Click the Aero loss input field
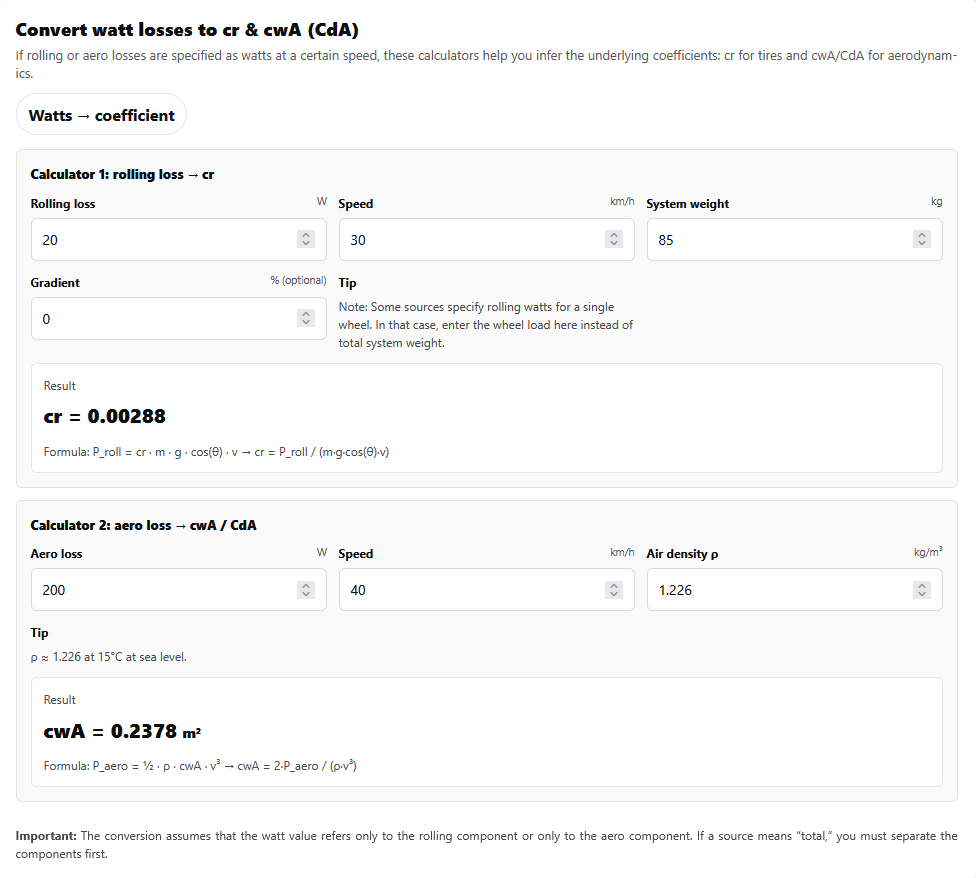This screenshot has height=878, width=976. pos(160,590)
